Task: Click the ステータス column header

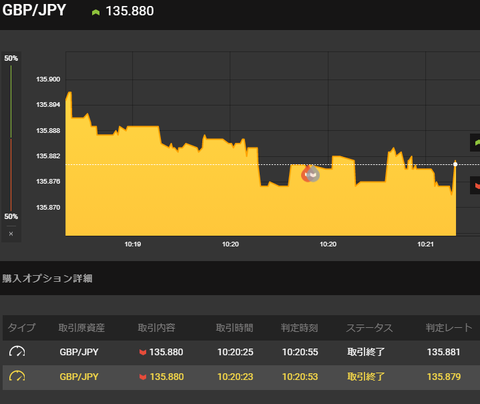Action: [x=369, y=328]
